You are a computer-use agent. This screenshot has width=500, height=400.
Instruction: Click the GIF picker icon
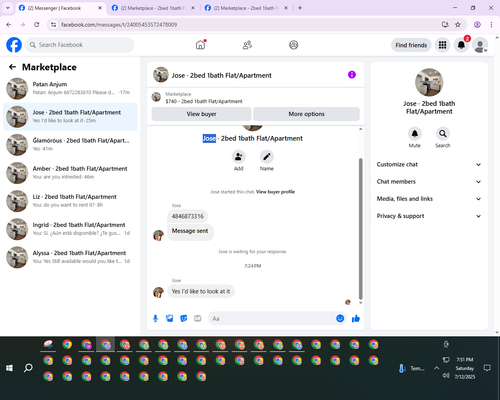click(x=198, y=319)
